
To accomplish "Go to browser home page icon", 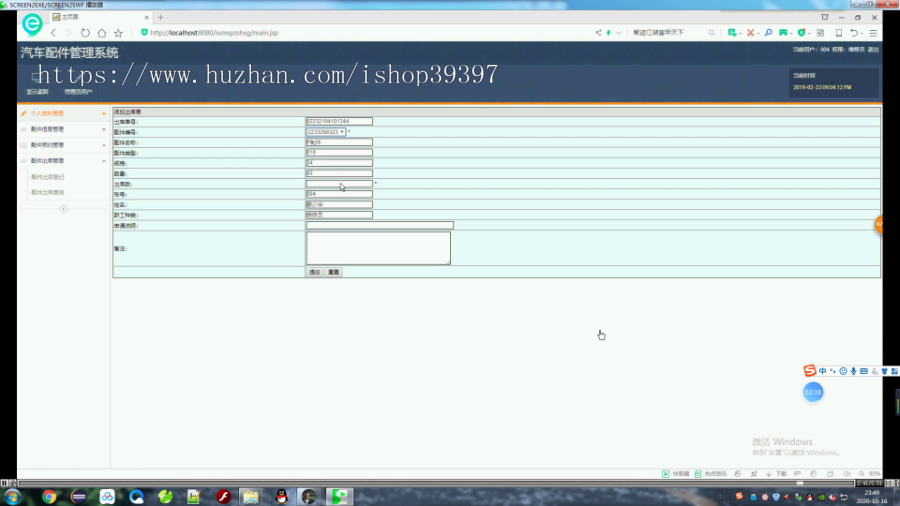I will (x=102, y=33).
